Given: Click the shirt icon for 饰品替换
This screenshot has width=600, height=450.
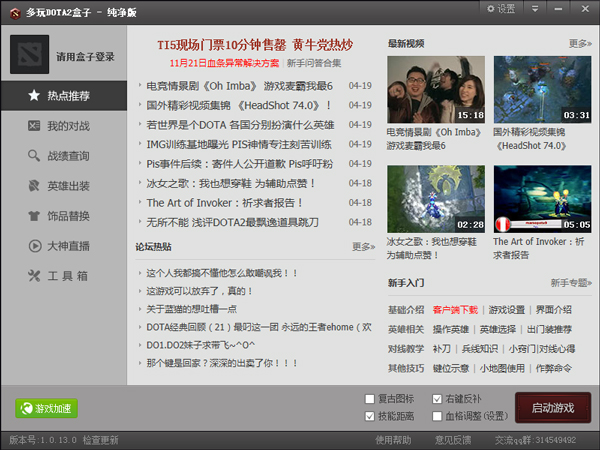Looking at the screenshot, I should pos(34,216).
